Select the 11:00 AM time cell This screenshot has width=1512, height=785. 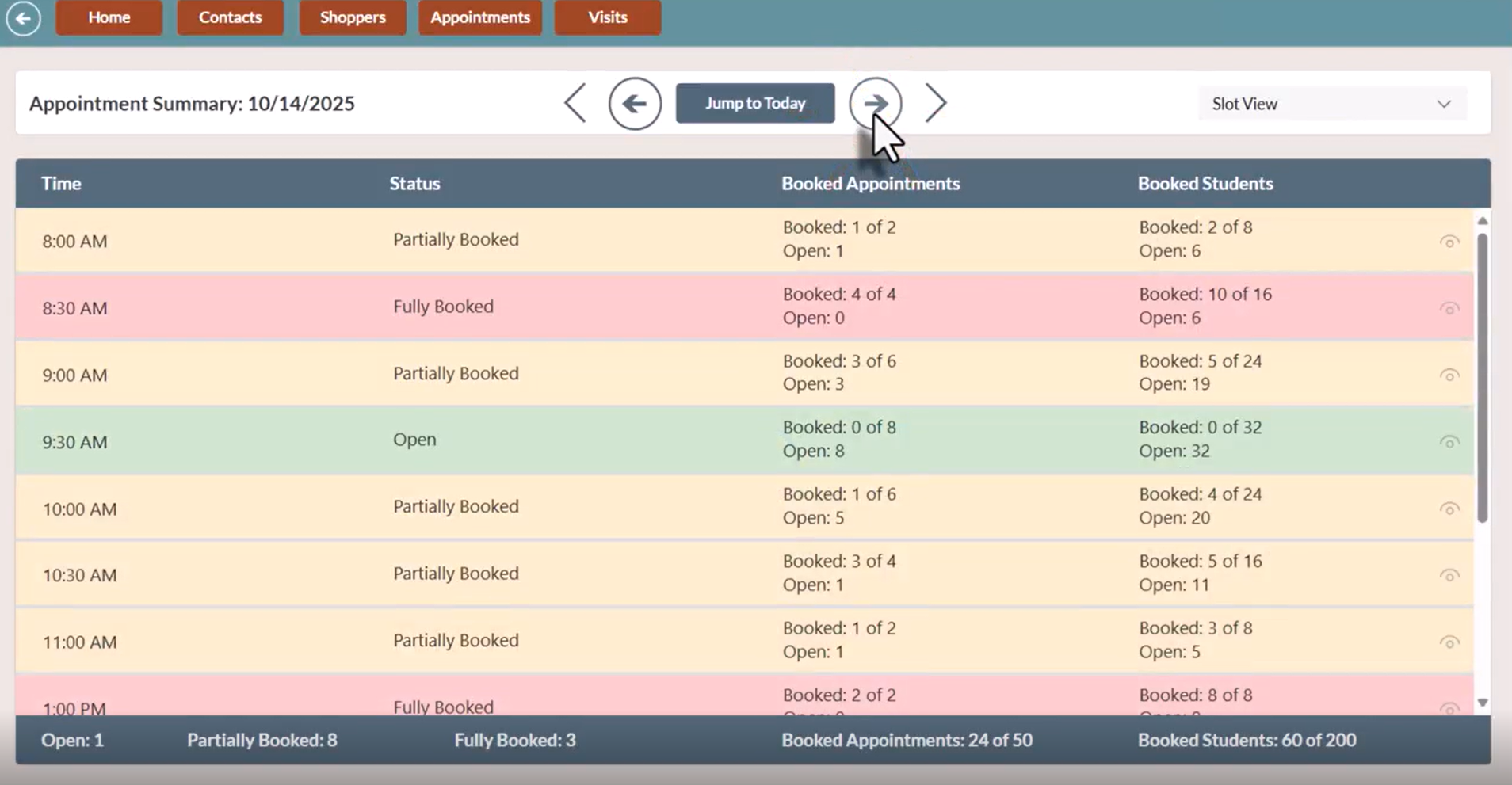click(x=79, y=642)
